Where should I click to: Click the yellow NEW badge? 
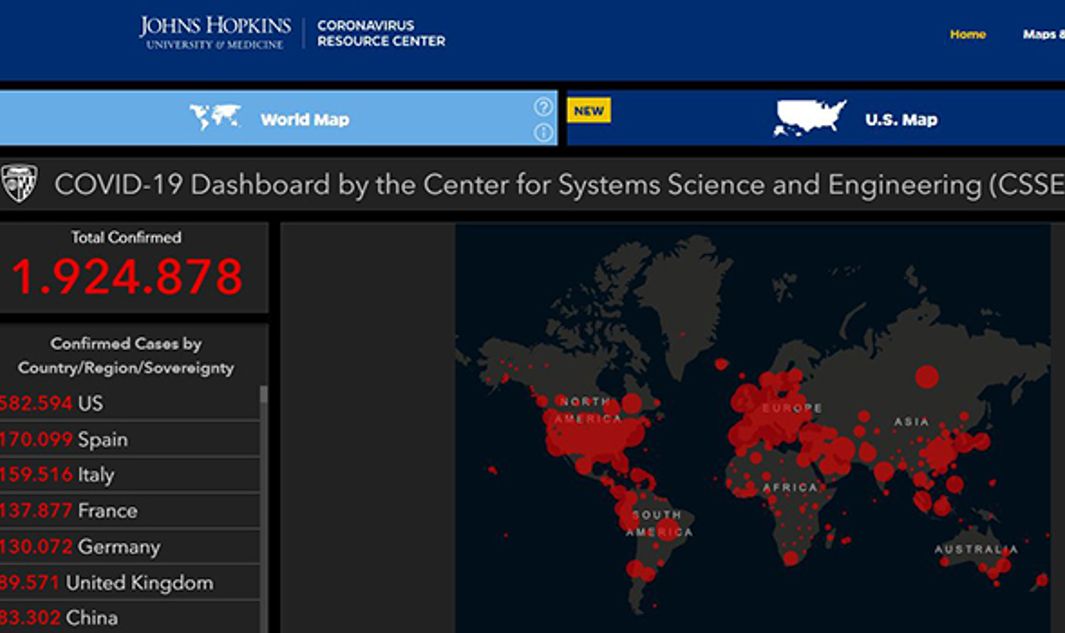[x=588, y=110]
